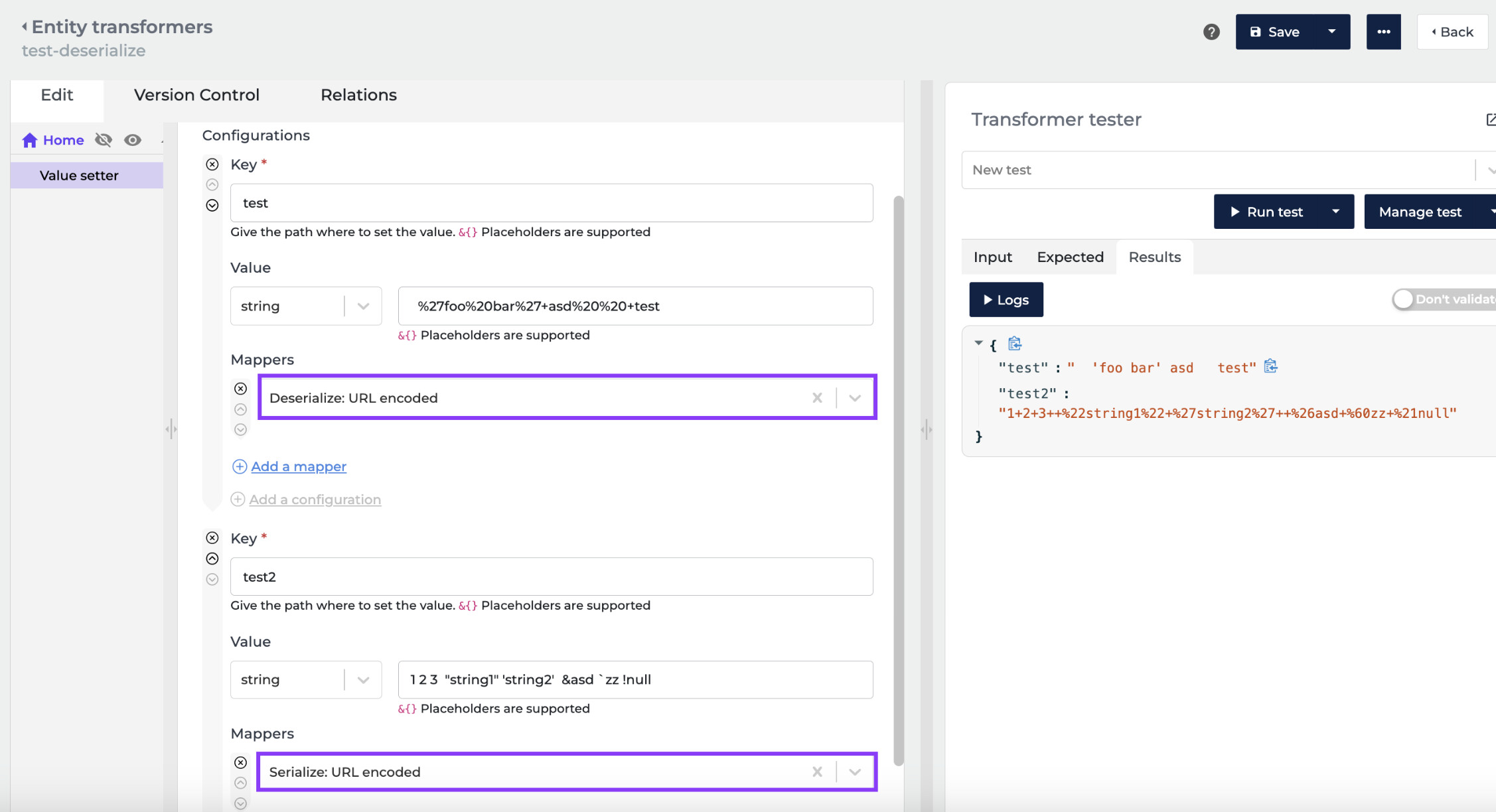Click the crossed-out eye hide icon
The image size is (1496, 812).
(x=104, y=140)
